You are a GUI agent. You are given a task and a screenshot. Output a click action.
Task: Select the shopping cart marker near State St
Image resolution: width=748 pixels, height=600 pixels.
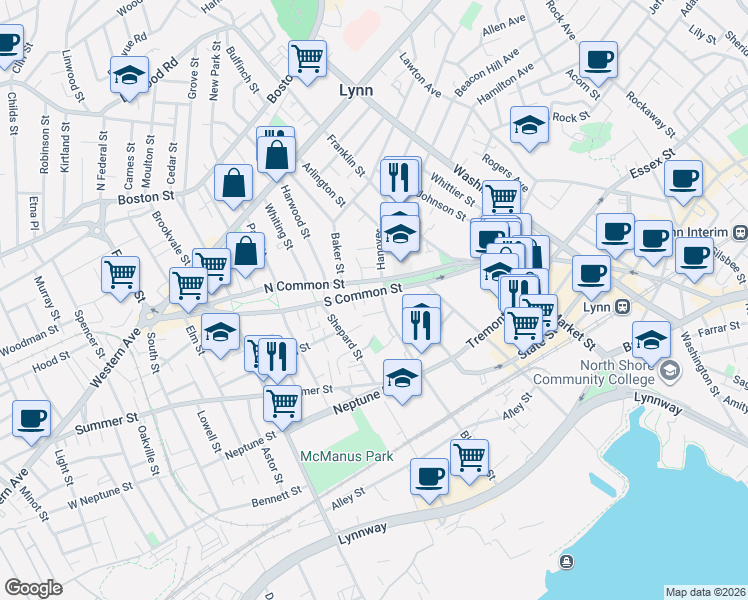(x=524, y=328)
